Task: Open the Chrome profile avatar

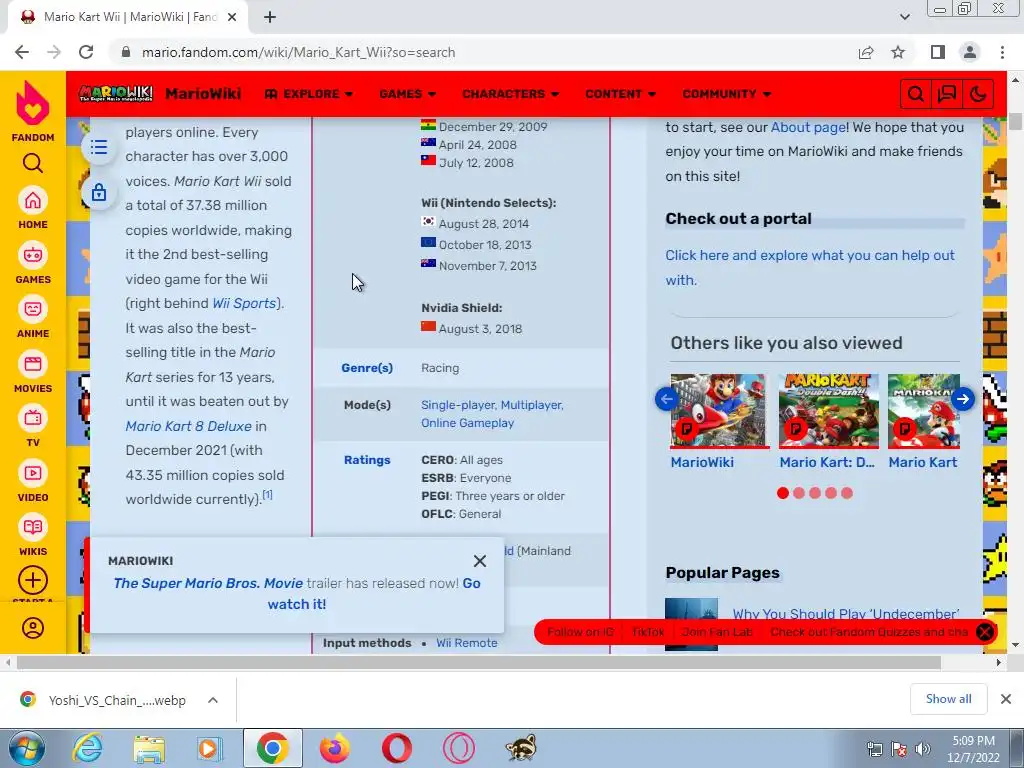Action: point(970,52)
